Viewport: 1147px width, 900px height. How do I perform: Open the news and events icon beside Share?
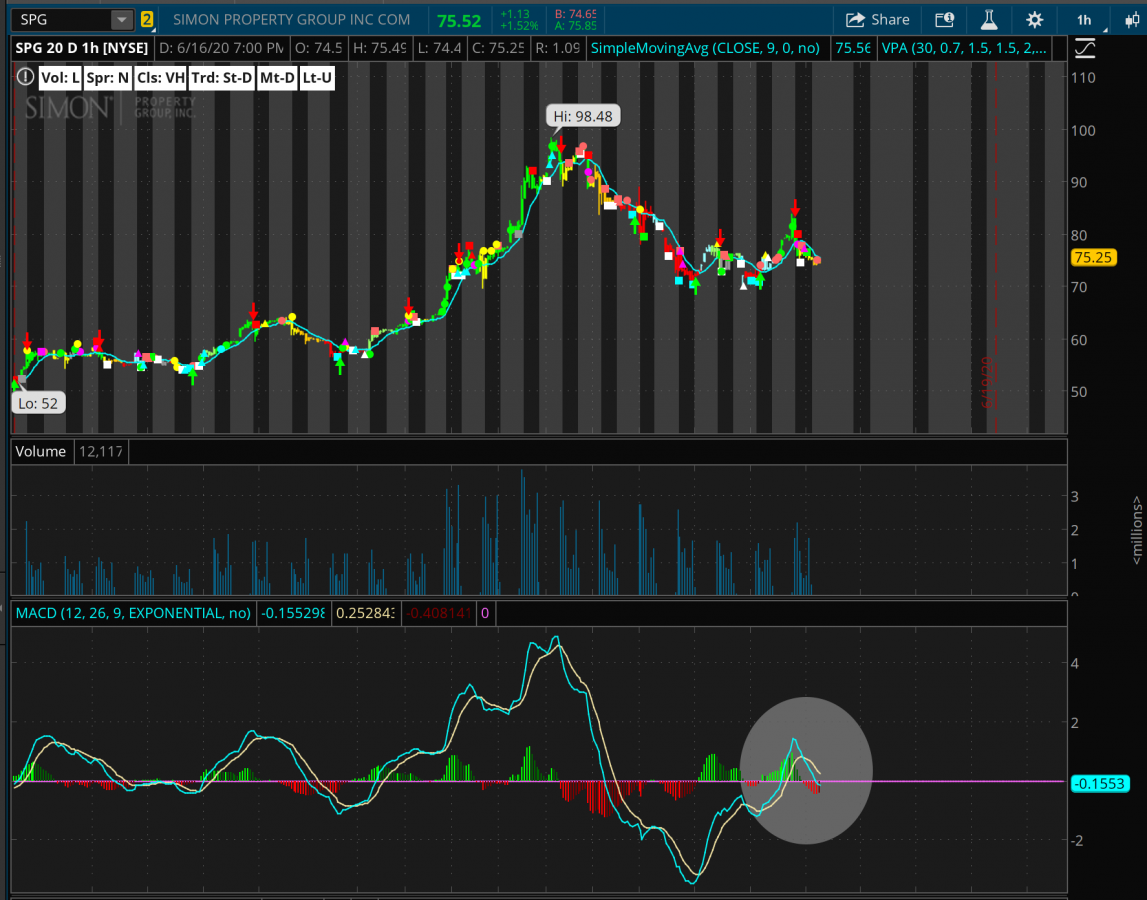point(944,20)
